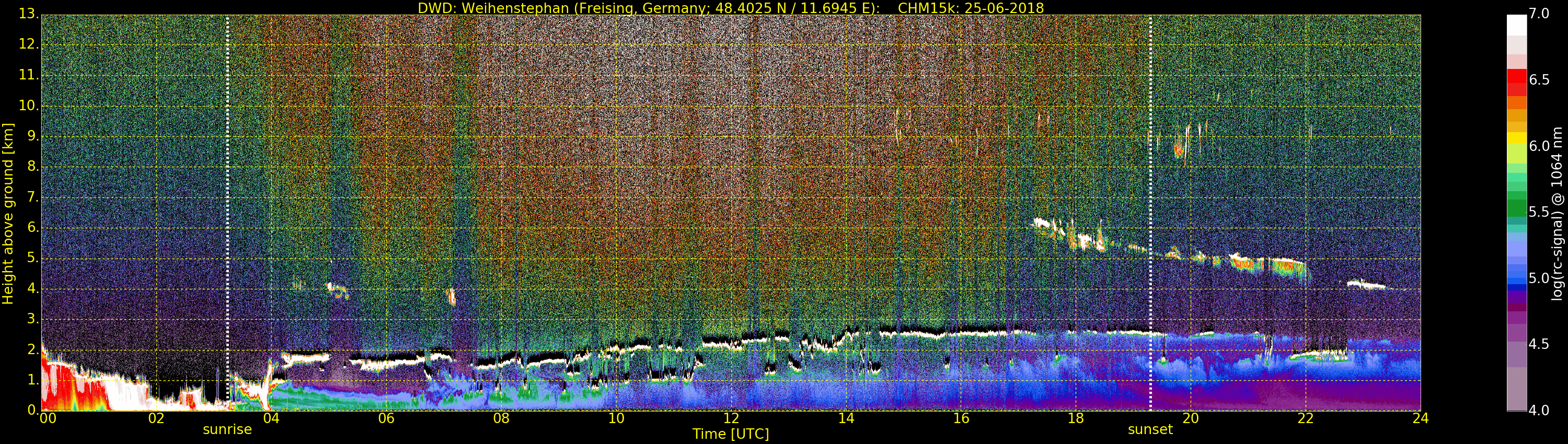Pick the '18' time axis tick label
This screenshot has width=1568, height=444.
1076,418
